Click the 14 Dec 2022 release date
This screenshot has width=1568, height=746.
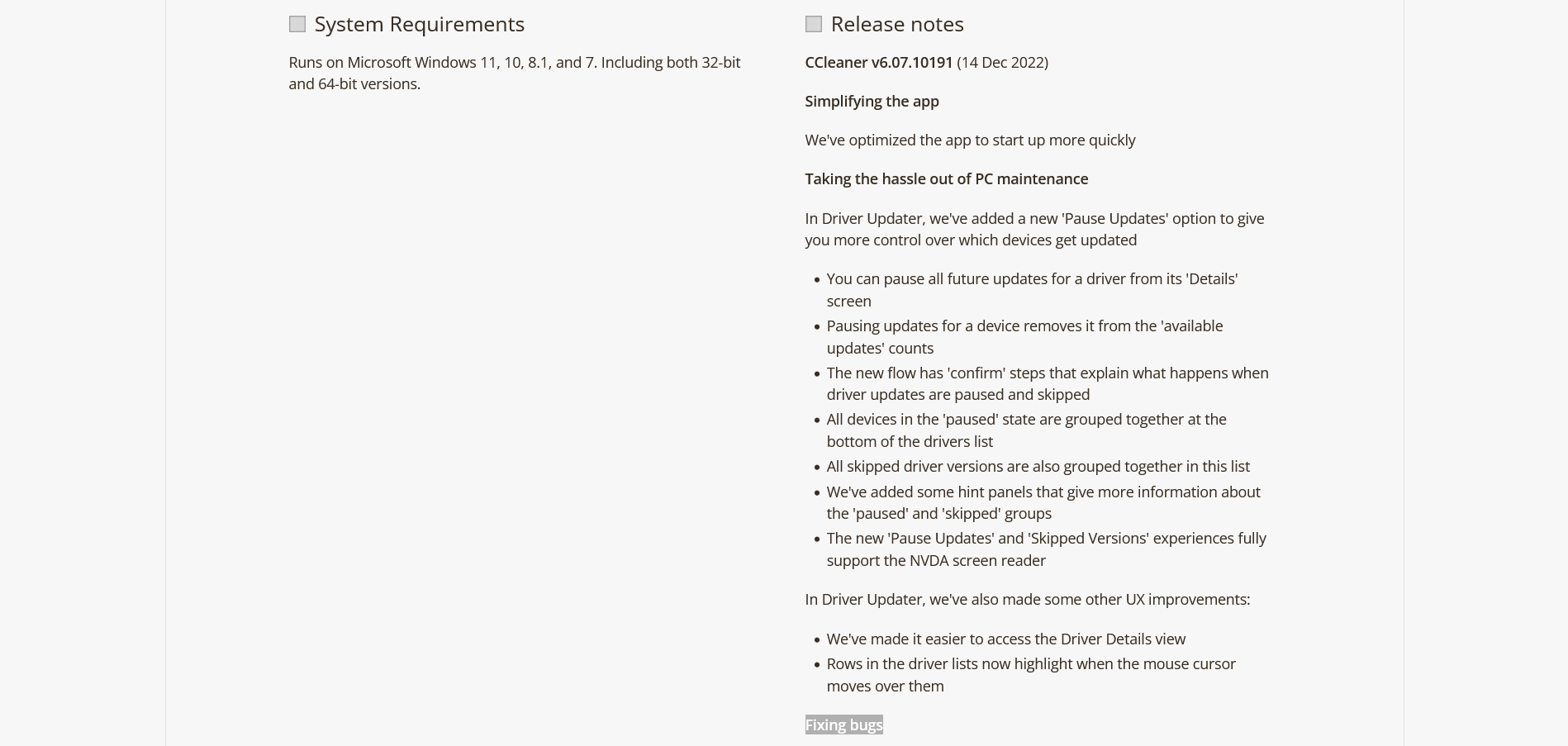pyautogui.click(x=1002, y=62)
